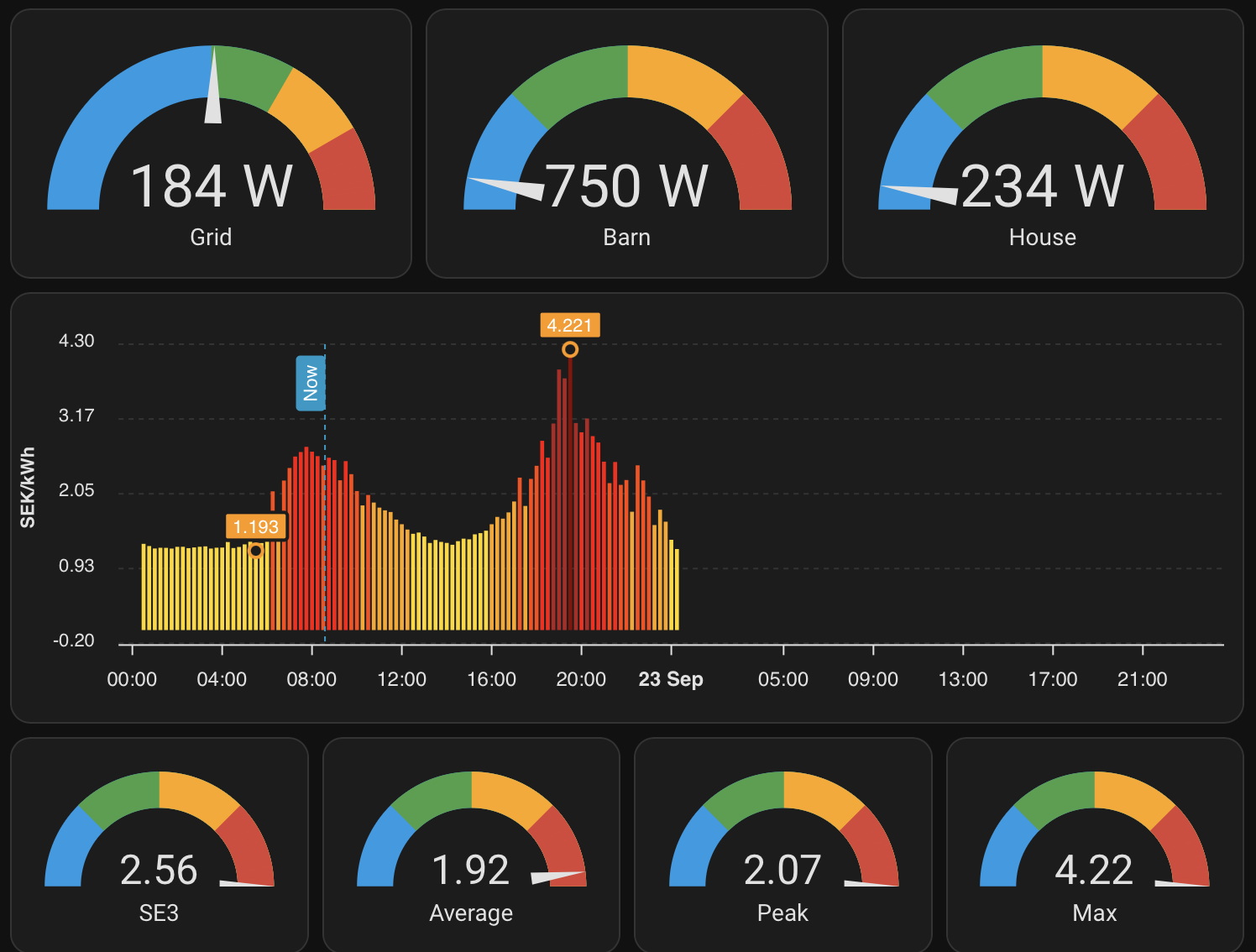Open the House power gauge card

click(x=1043, y=144)
